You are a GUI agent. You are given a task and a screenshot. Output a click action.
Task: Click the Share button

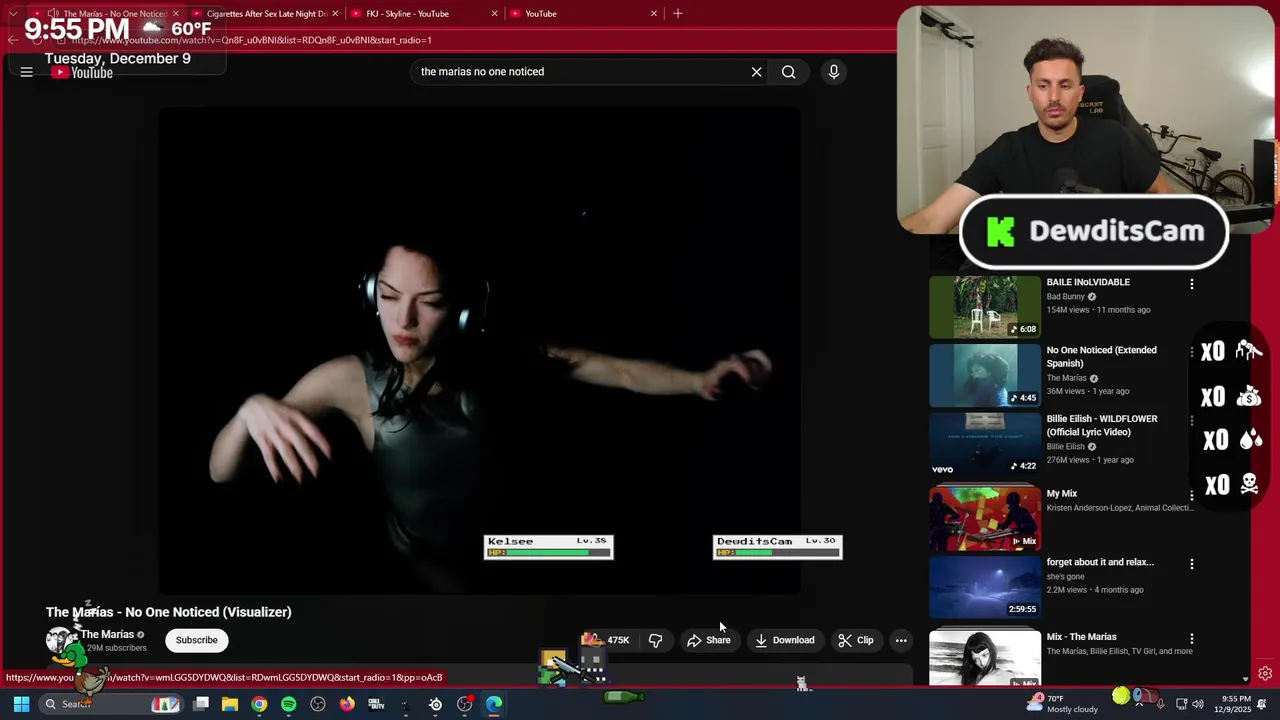pyautogui.click(x=708, y=640)
